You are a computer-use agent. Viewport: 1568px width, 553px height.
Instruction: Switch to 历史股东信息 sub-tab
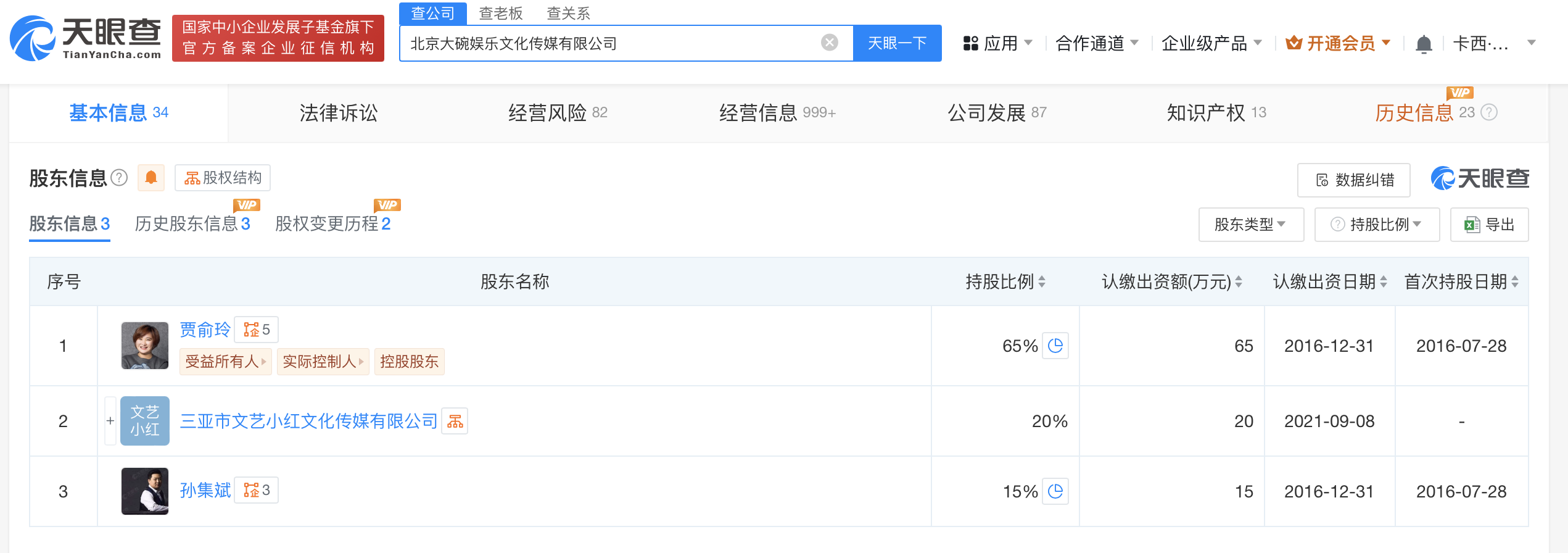[x=192, y=223]
